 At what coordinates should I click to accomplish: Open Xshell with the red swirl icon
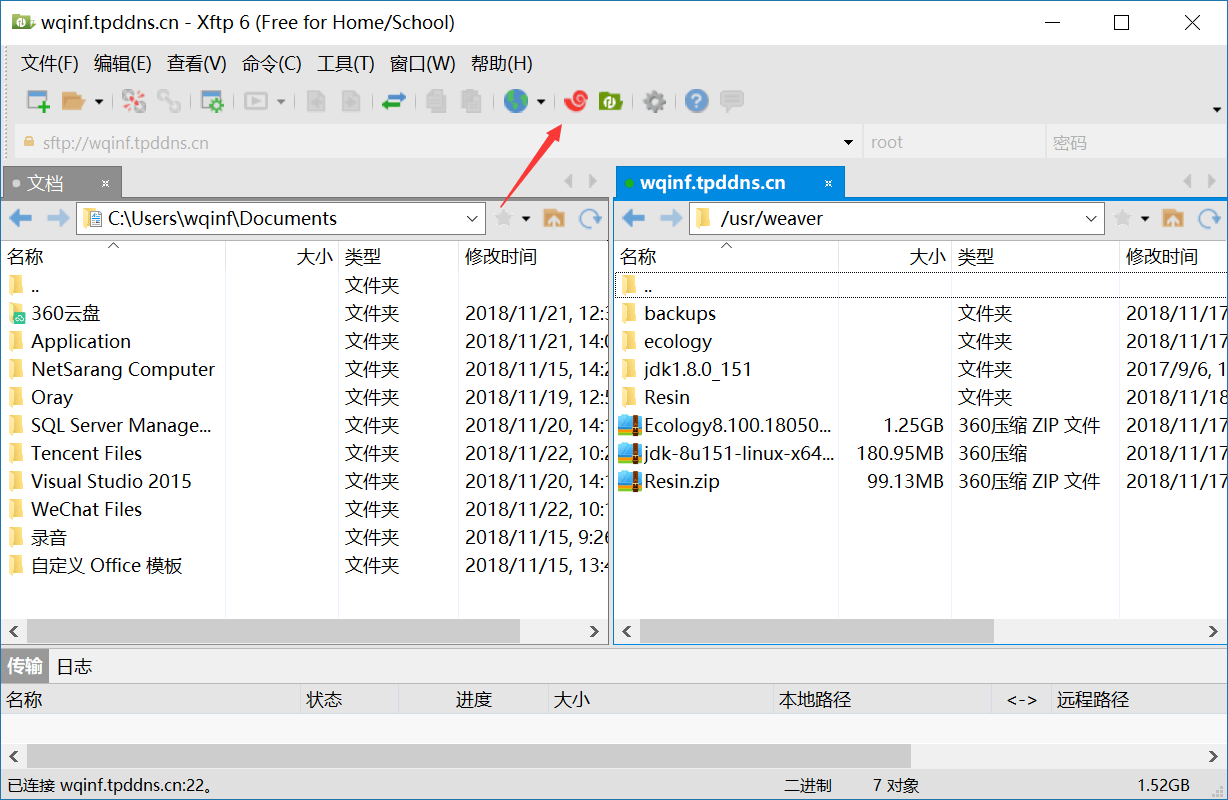click(576, 101)
